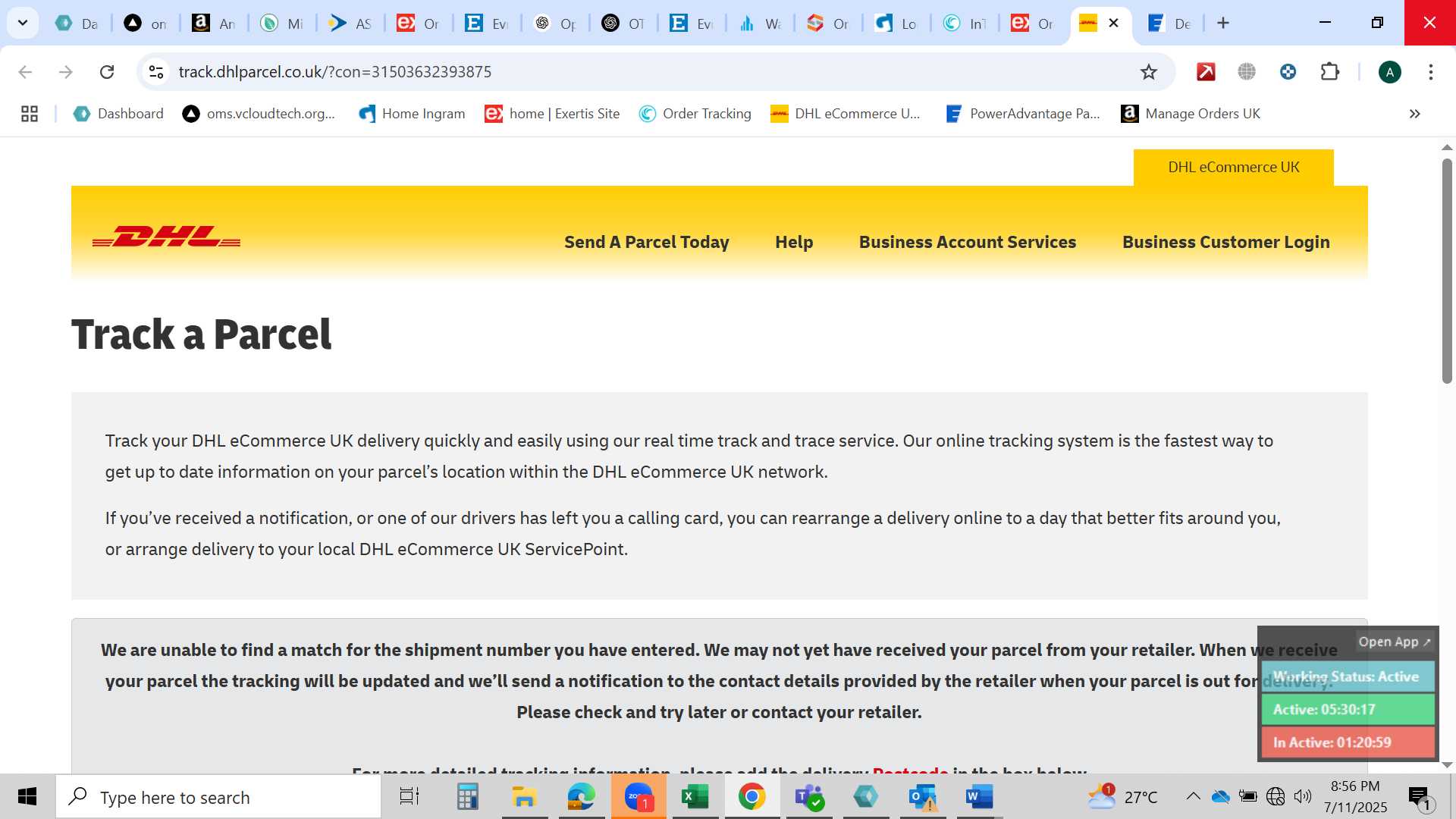Click the Working Status: Active bar
Image resolution: width=1456 pixels, height=819 pixels.
pos(1348,676)
